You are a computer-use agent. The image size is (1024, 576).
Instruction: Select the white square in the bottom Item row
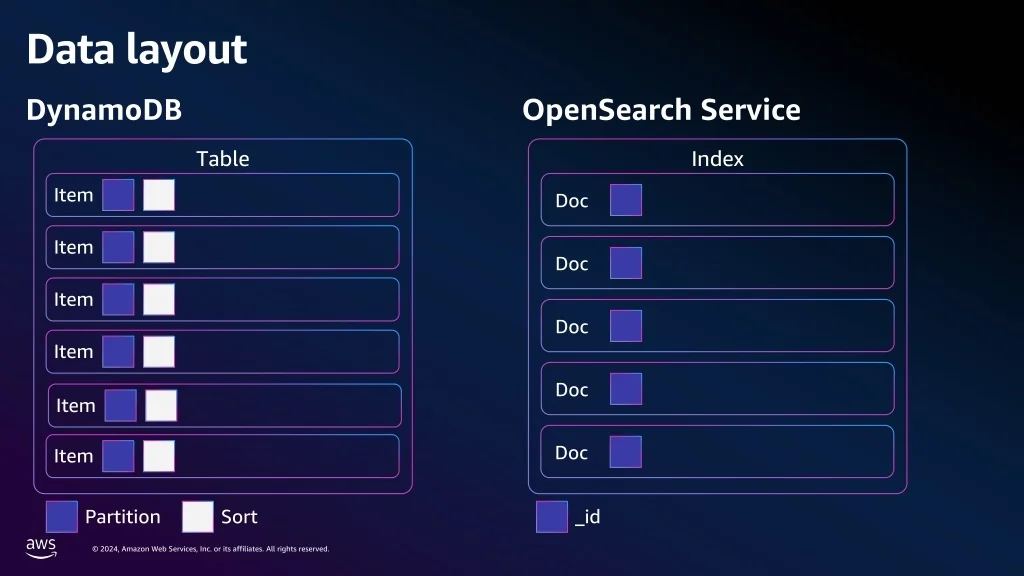(x=159, y=456)
